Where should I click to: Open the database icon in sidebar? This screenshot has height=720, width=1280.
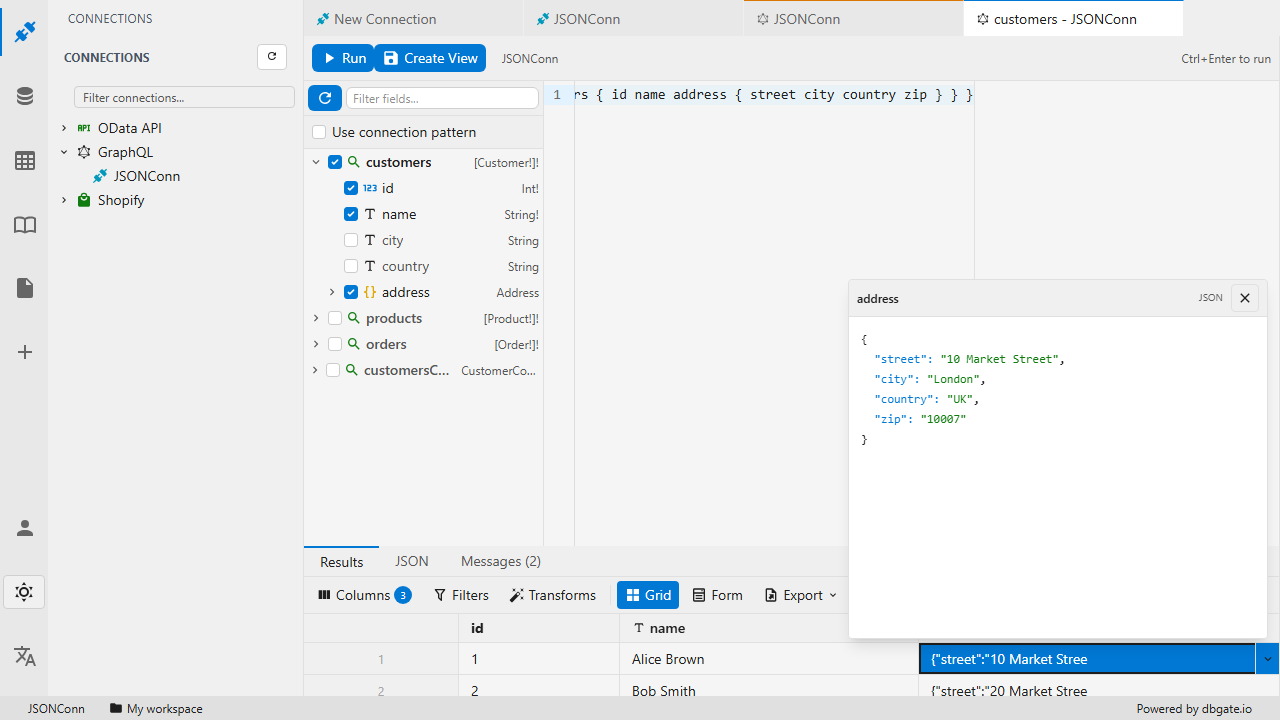point(25,96)
